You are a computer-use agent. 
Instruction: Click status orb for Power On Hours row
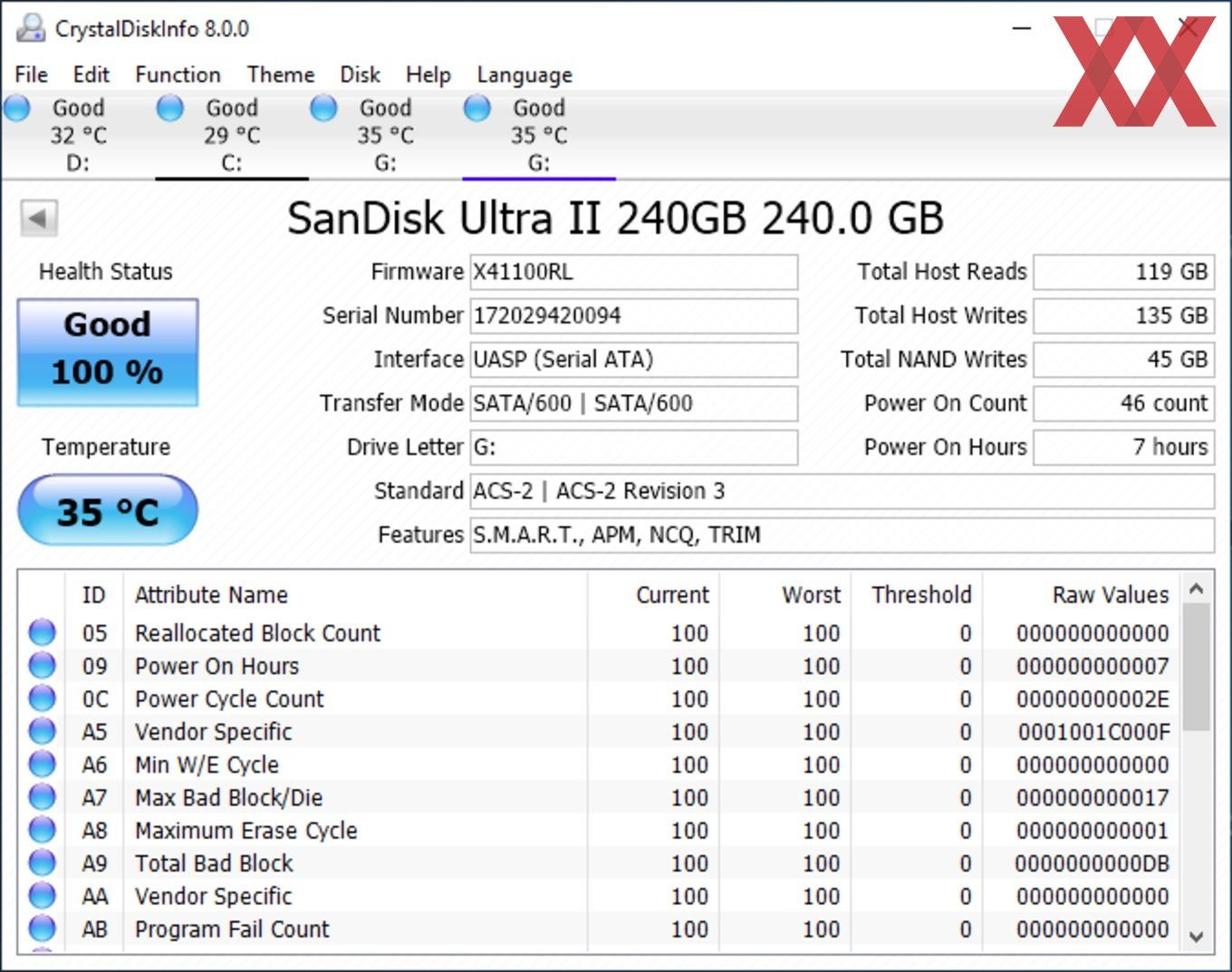42,666
